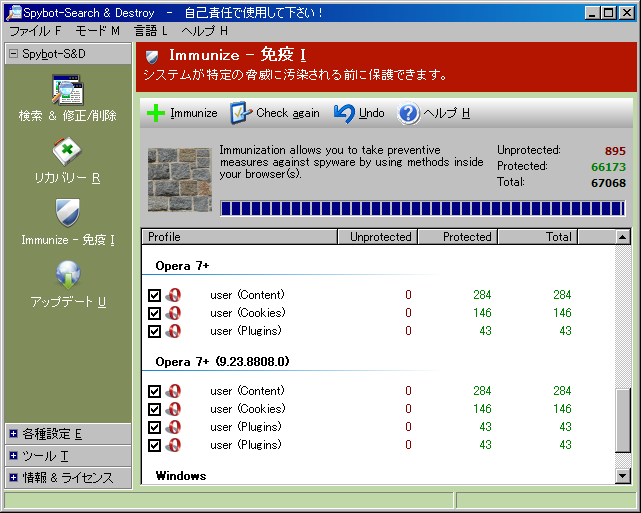Uncheck Opera 7+ user (Content) checkbox

155,295
